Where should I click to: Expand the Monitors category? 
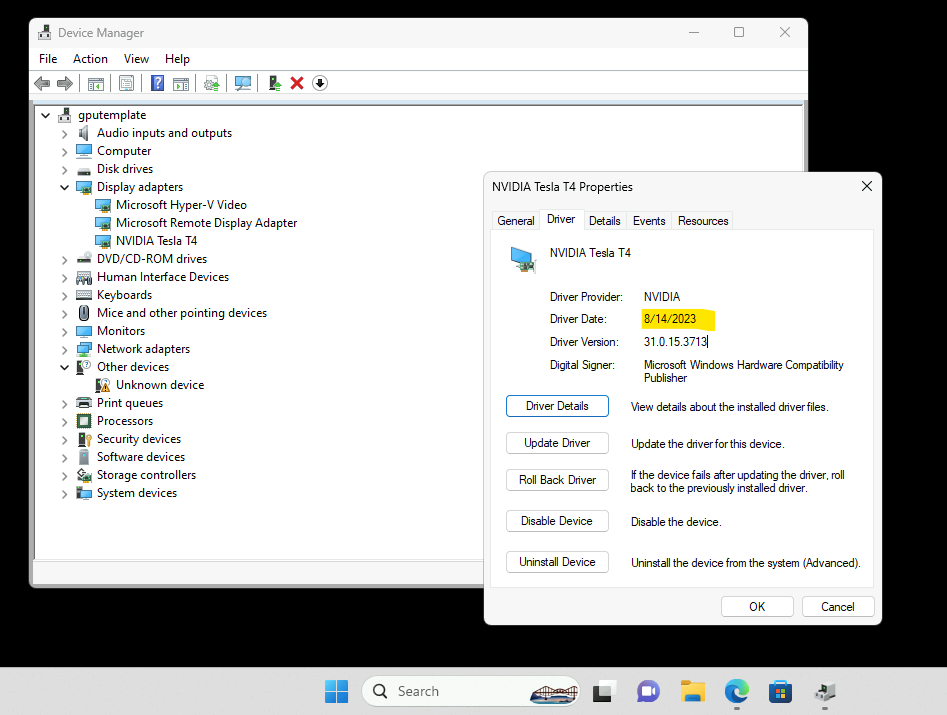65,332
